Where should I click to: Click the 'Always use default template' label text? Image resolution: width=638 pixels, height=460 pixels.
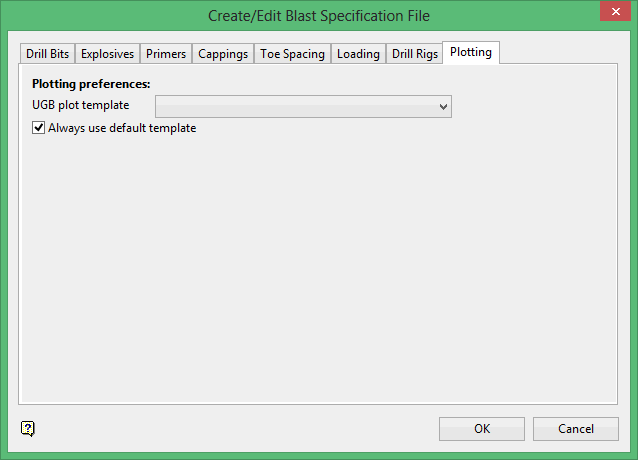click(122, 128)
